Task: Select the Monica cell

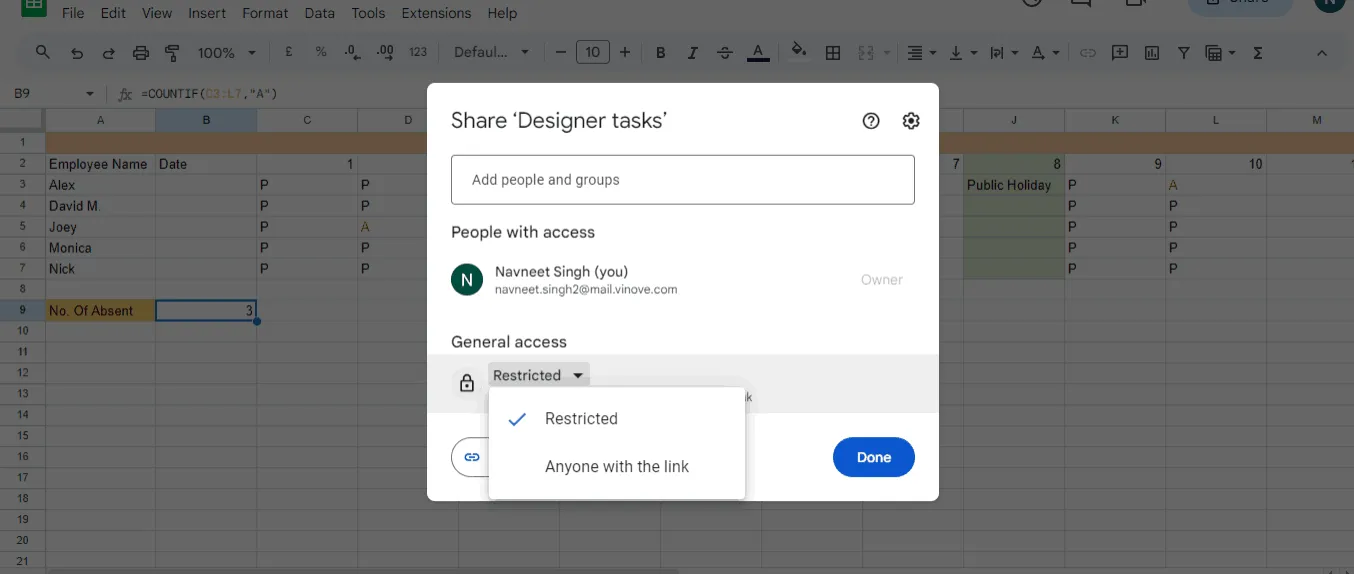Action: [x=100, y=248]
